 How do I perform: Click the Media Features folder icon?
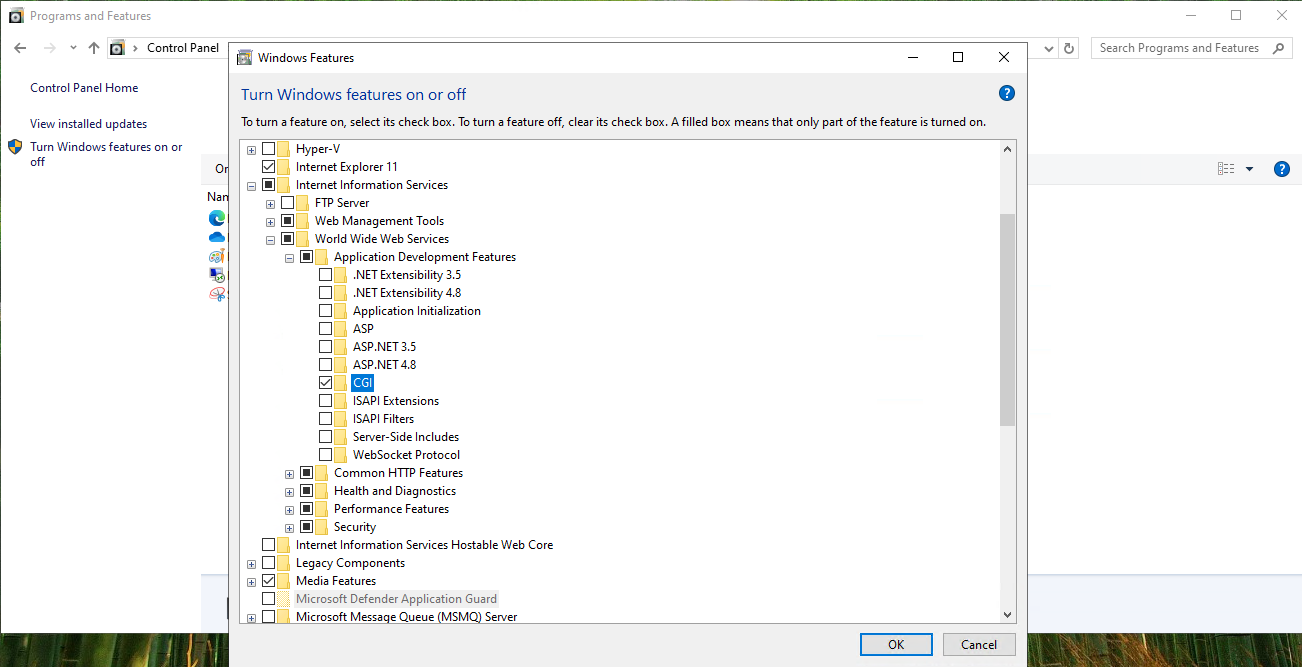[x=284, y=581]
